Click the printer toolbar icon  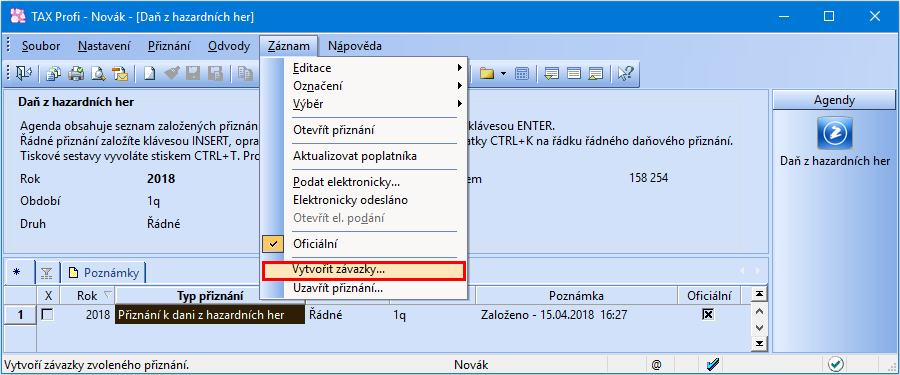point(76,74)
